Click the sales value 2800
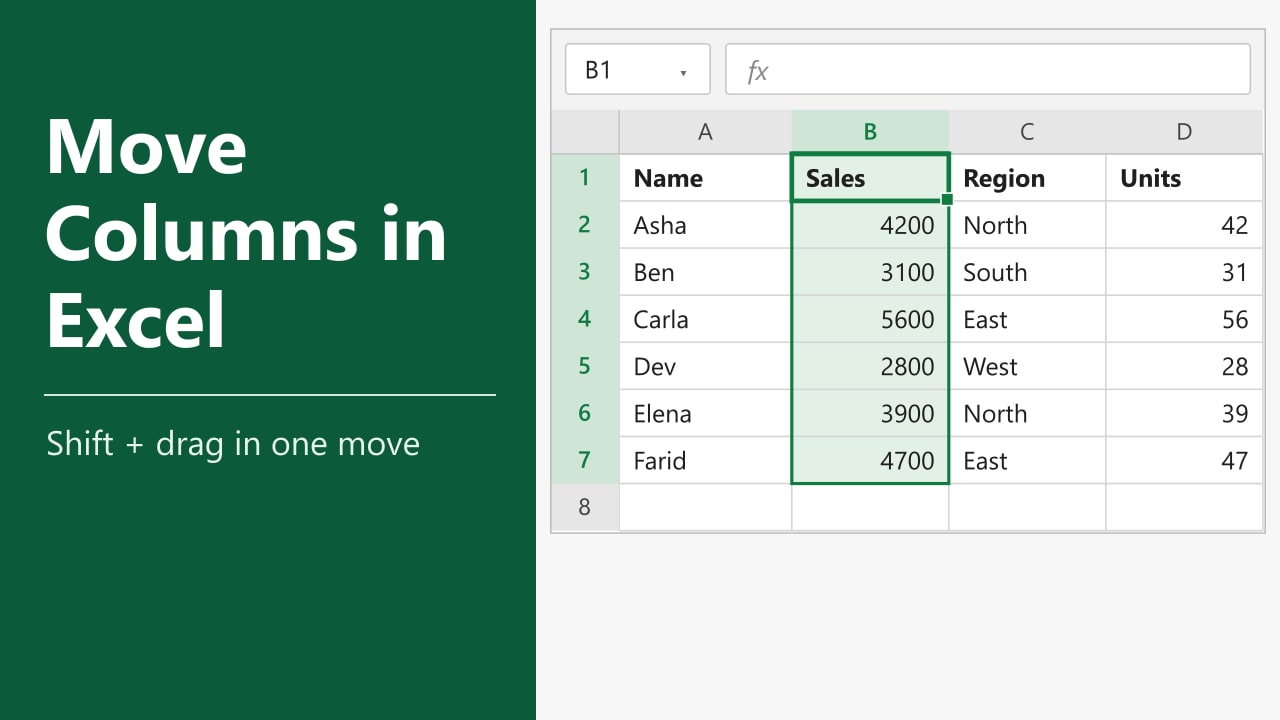The width and height of the screenshot is (1280, 720). coord(870,366)
